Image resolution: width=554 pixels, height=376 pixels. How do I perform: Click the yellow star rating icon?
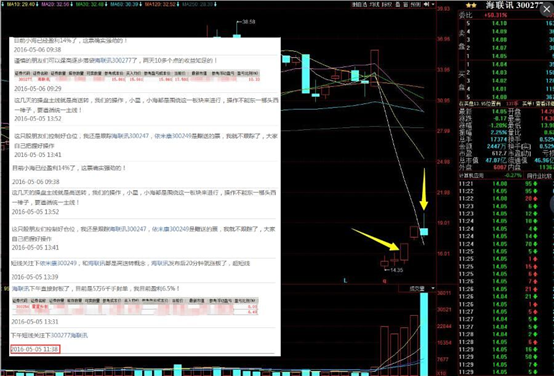[471, 5]
